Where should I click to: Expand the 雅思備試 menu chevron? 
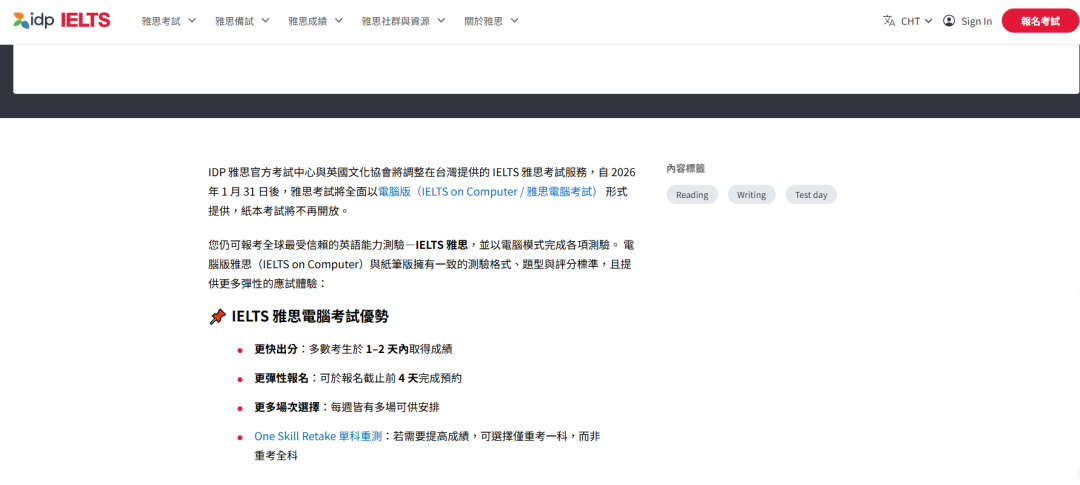click(x=265, y=21)
